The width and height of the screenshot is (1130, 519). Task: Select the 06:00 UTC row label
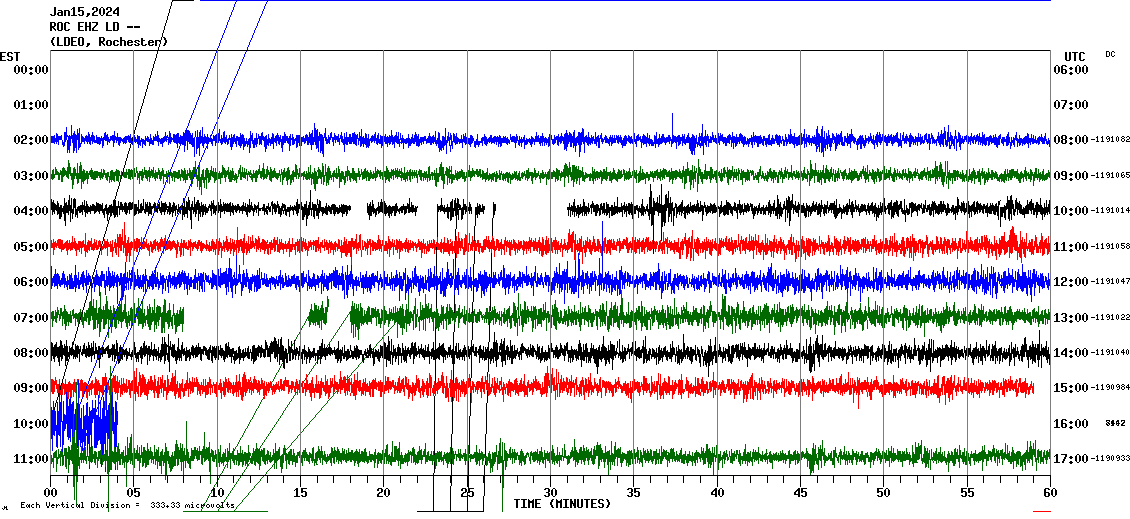tap(1070, 69)
